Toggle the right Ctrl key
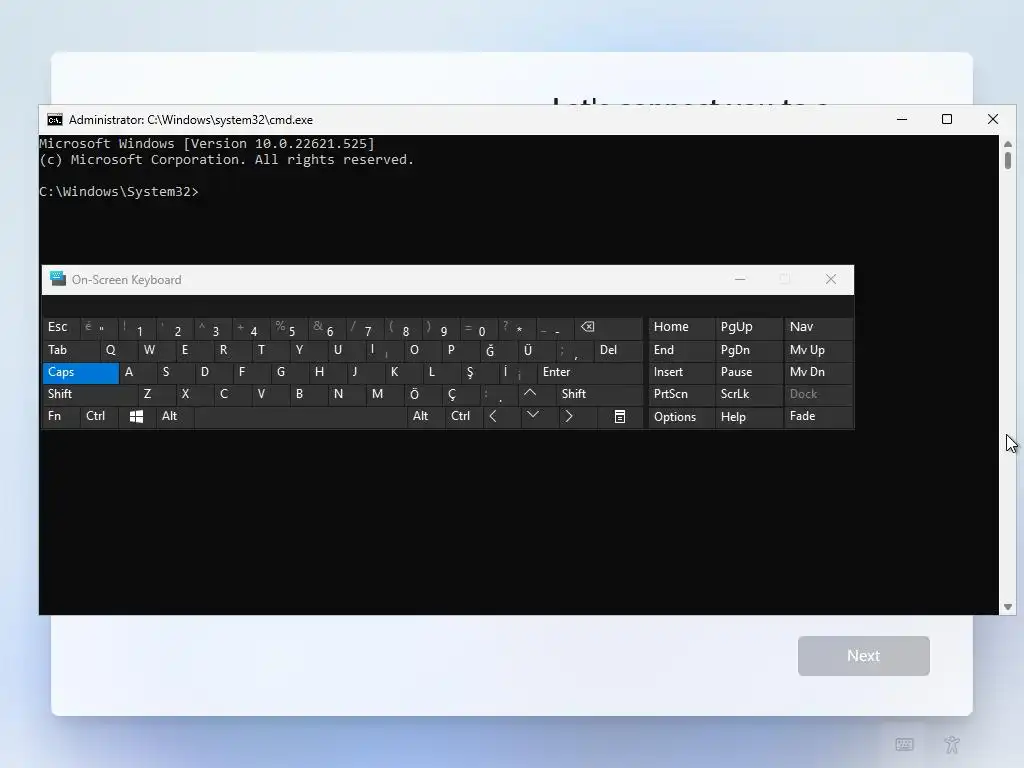The image size is (1024, 768). (x=464, y=417)
